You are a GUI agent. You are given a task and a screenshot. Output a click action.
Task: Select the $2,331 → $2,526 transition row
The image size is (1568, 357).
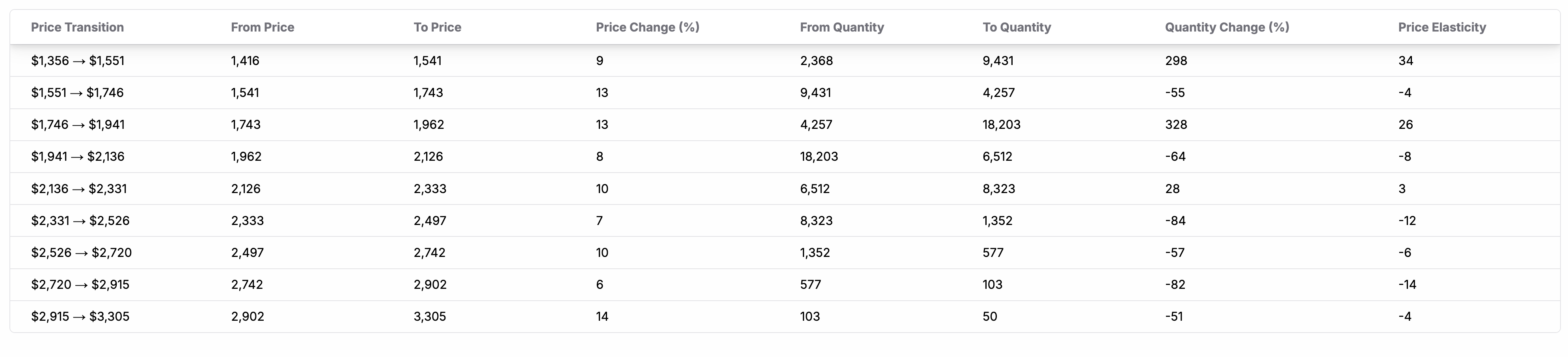pyautogui.click(x=80, y=221)
